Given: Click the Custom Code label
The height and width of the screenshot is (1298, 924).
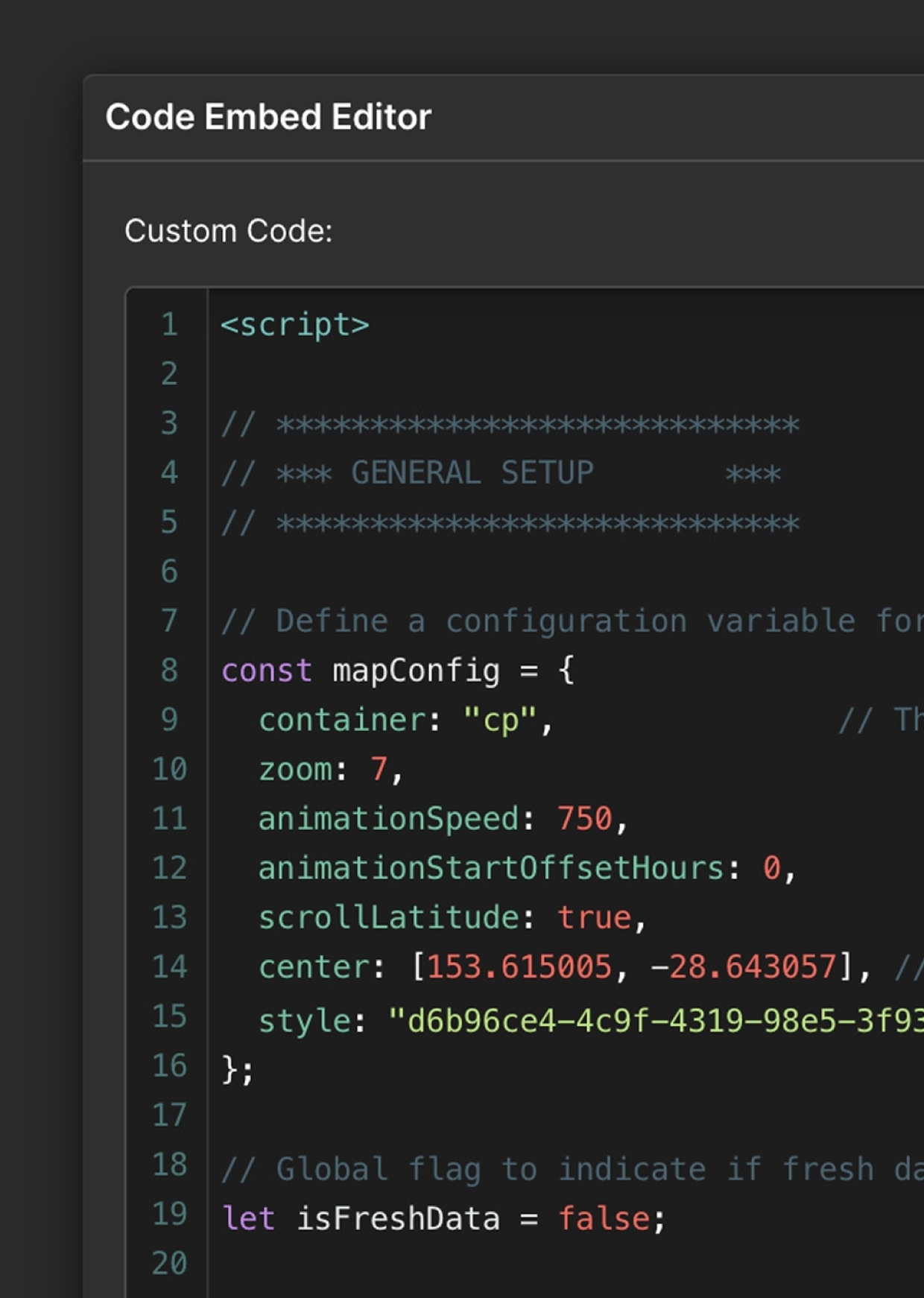Looking at the screenshot, I should pyautogui.click(x=228, y=231).
